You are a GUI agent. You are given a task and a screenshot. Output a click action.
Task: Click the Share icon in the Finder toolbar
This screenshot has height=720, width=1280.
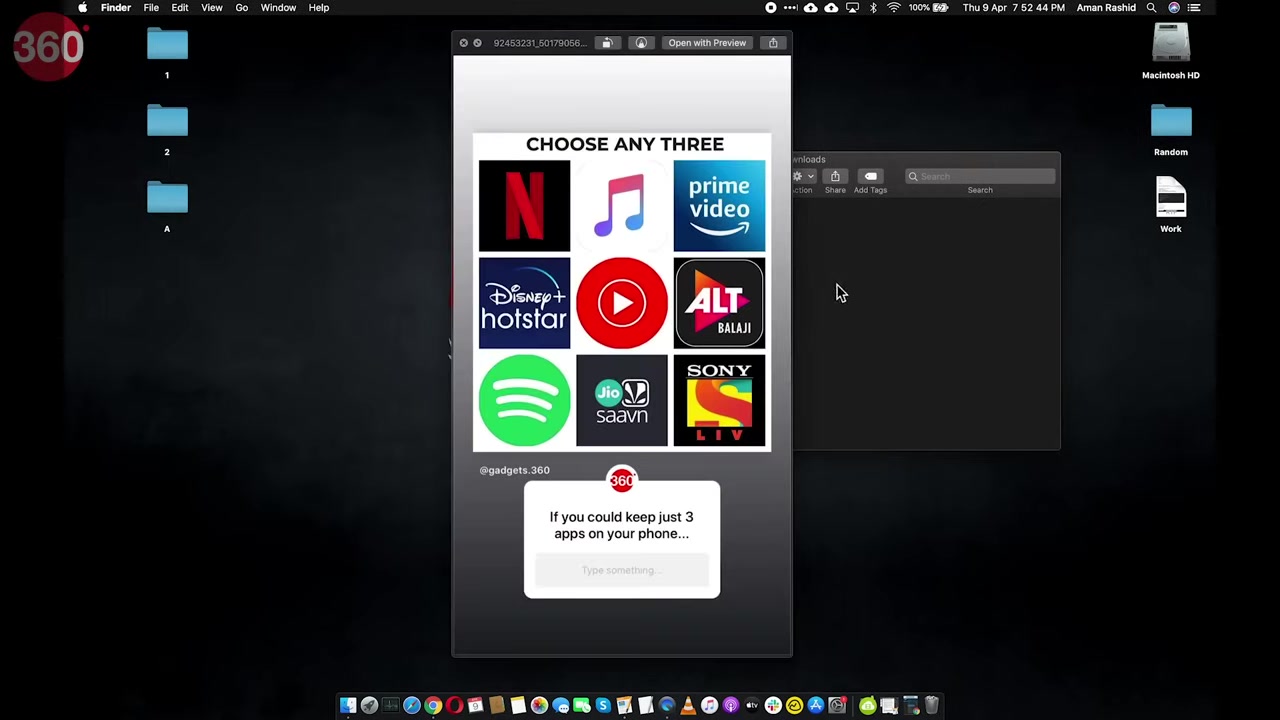835,176
